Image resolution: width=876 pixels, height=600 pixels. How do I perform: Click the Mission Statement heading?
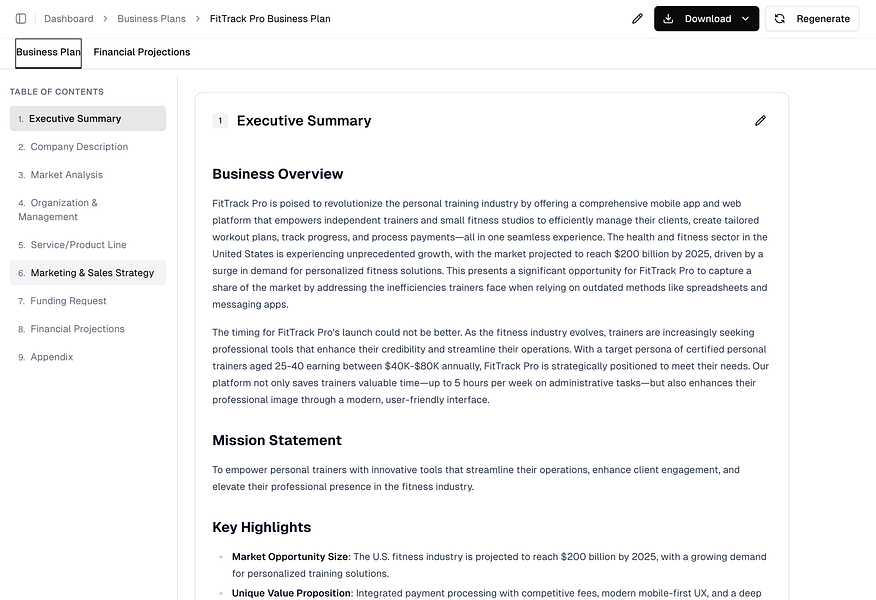click(x=277, y=440)
